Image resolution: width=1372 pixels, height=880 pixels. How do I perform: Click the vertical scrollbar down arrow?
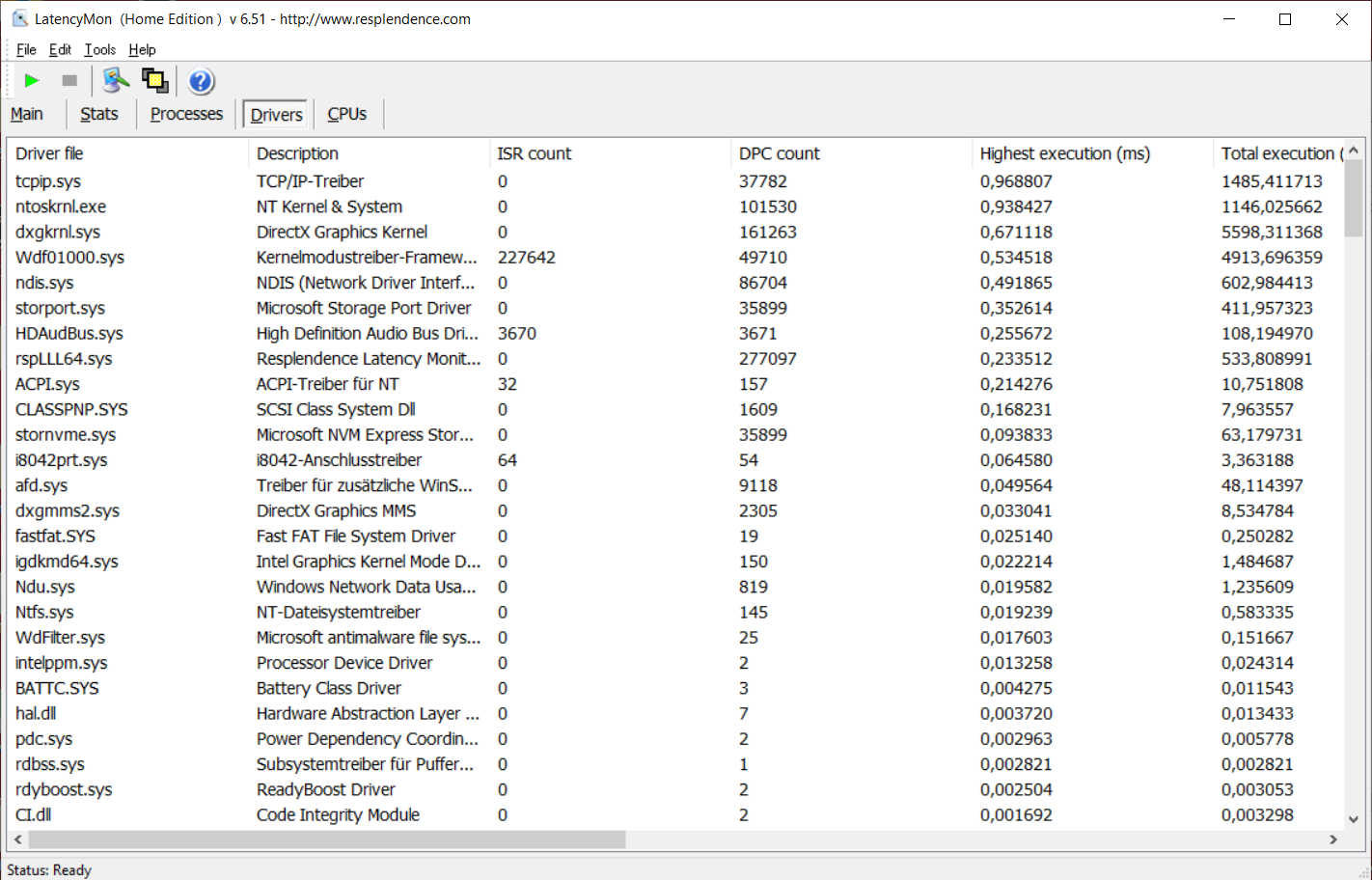pyautogui.click(x=1354, y=819)
